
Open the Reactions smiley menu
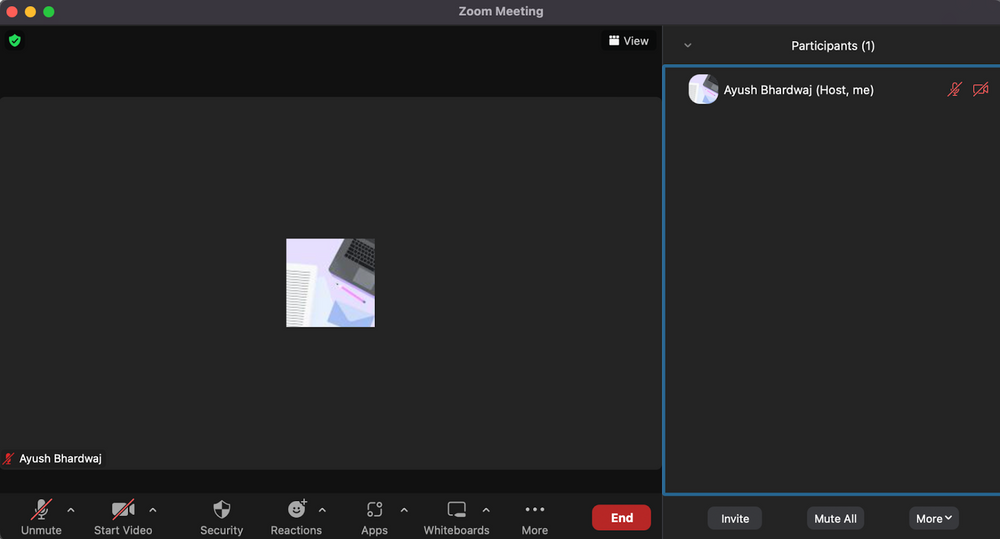(x=297, y=509)
